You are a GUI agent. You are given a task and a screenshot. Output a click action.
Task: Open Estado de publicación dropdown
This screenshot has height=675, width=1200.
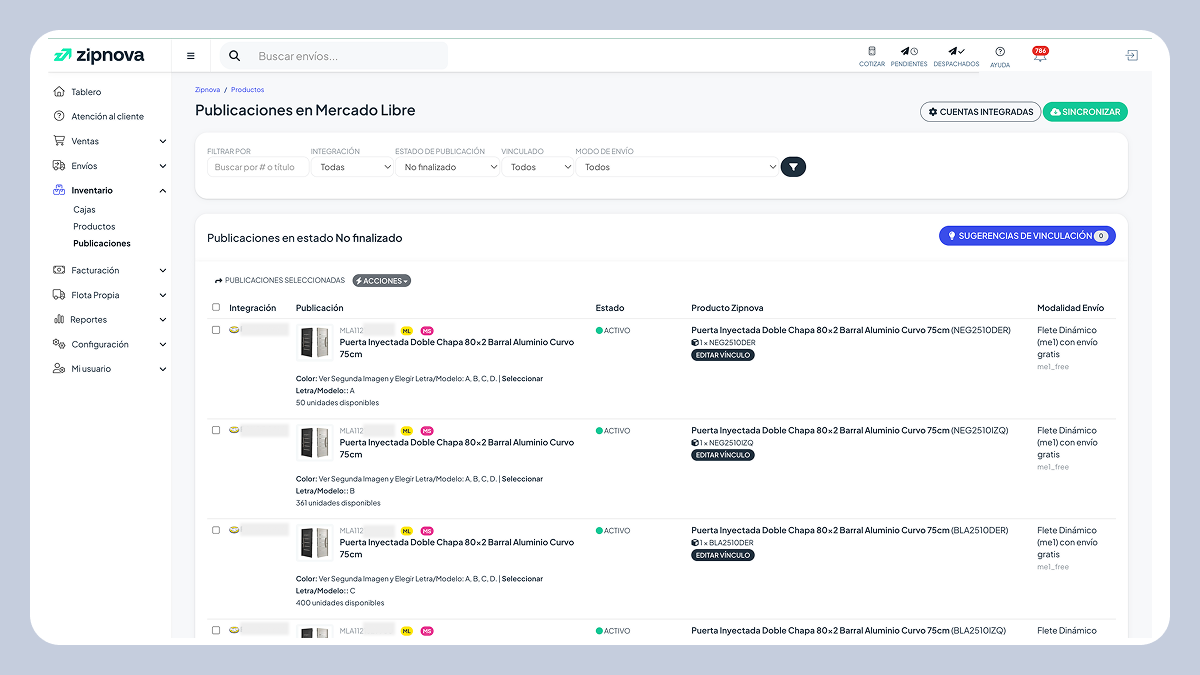click(447, 167)
